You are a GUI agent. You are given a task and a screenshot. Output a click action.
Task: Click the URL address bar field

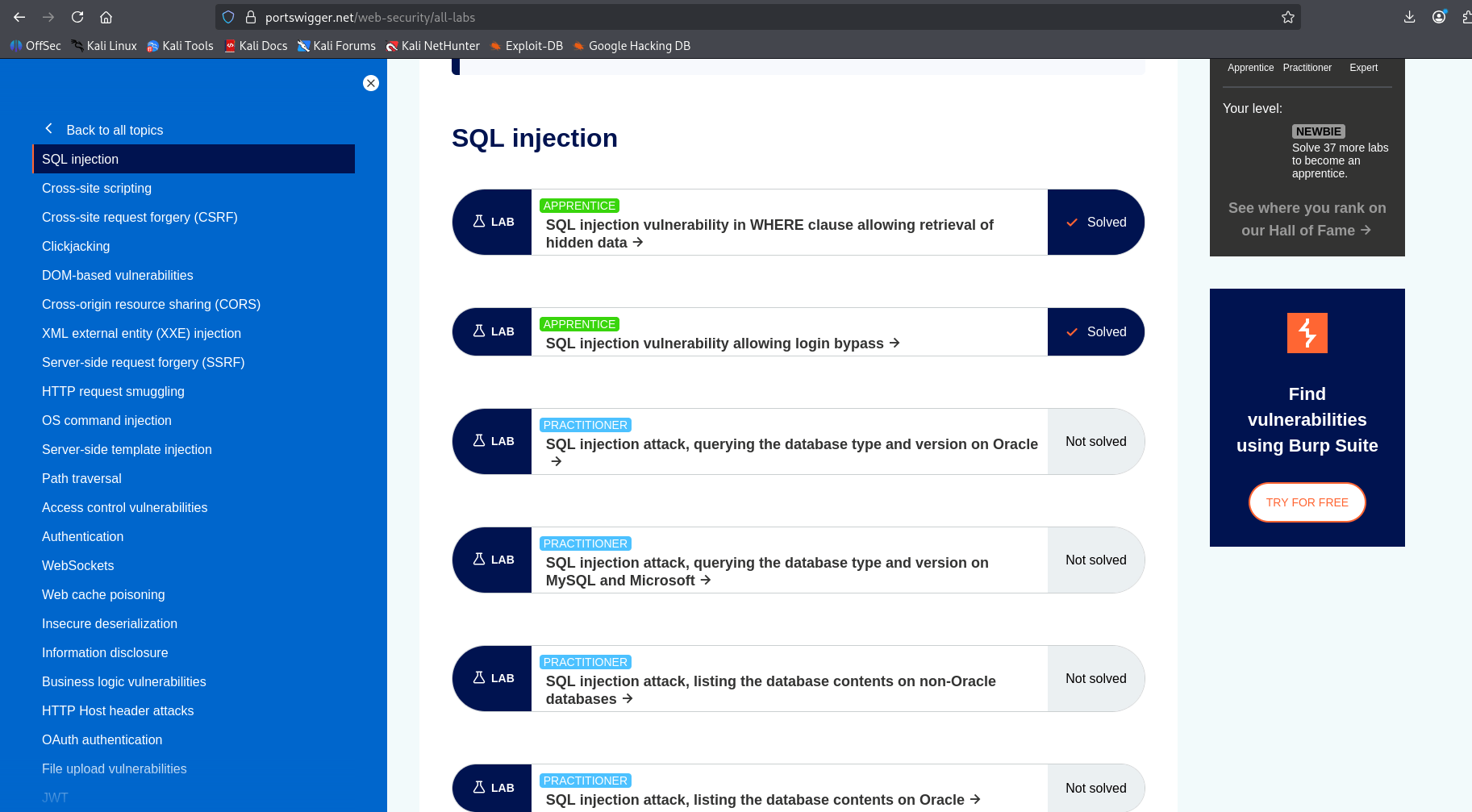(758, 17)
